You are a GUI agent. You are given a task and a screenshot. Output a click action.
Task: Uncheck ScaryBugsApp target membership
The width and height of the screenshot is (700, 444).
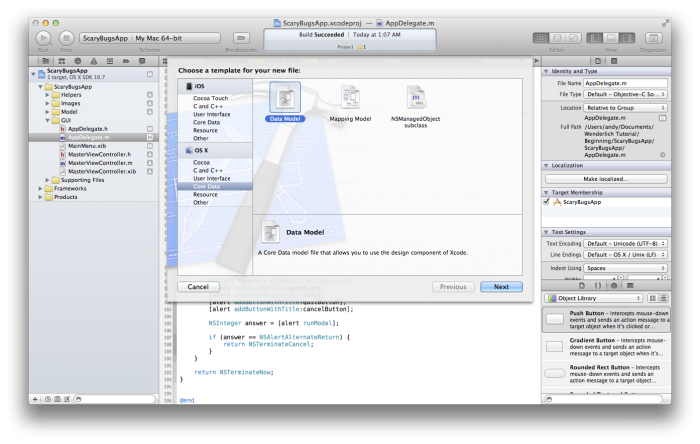point(546,202)
